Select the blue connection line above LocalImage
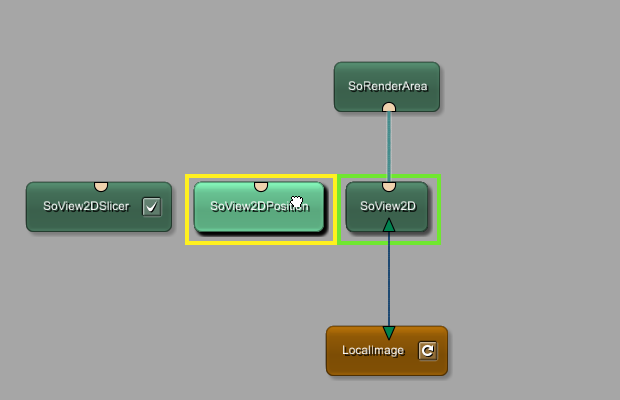 pyautogui.click(x=389, y=280)
